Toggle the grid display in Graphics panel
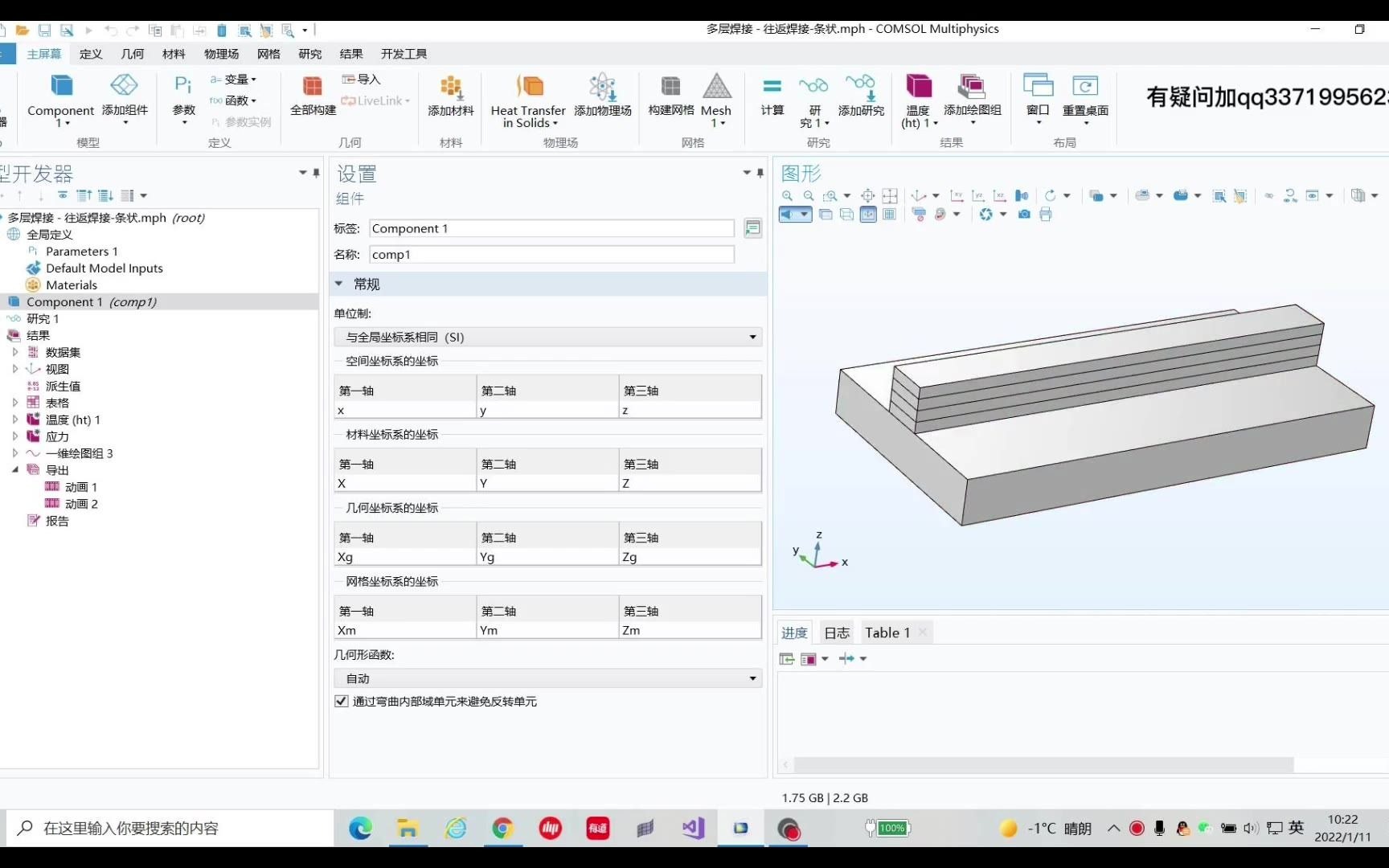 pyautogui.click(x=890, y=215)
